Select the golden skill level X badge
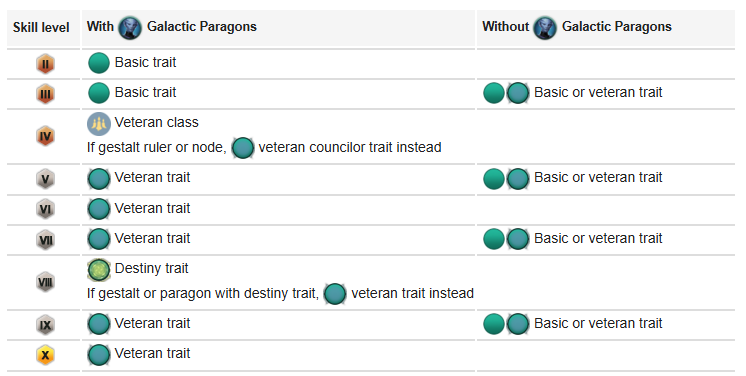This screenshot has width=746, height=376. (x=45, y=355)
